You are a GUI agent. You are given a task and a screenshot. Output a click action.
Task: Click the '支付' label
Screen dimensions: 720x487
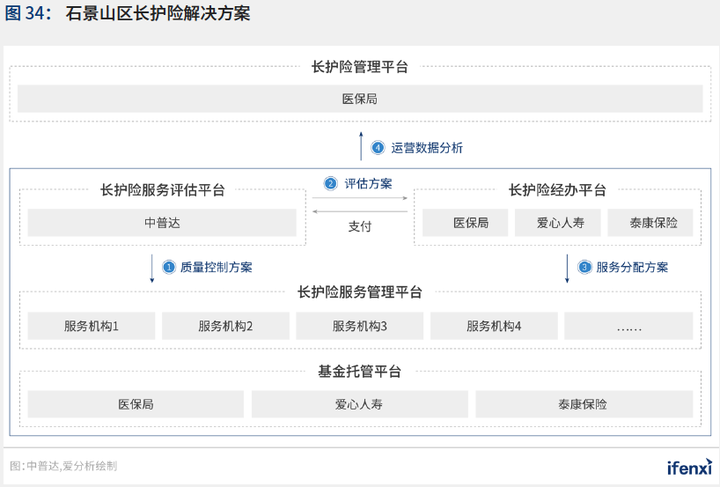(360, 226)
